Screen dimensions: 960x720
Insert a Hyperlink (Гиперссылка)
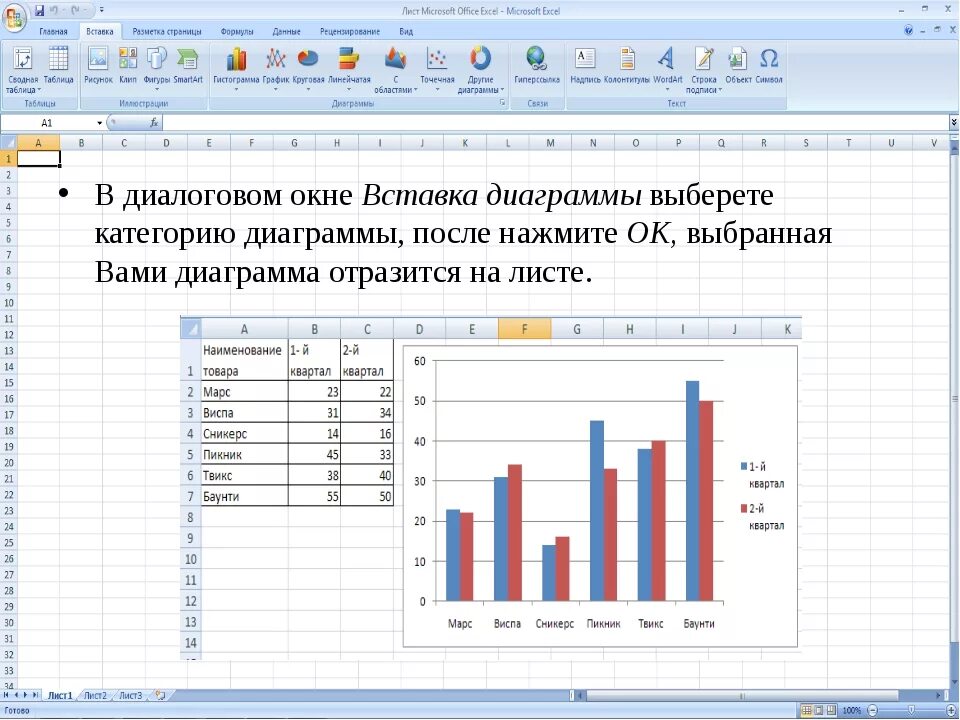(x=537, y=66)
